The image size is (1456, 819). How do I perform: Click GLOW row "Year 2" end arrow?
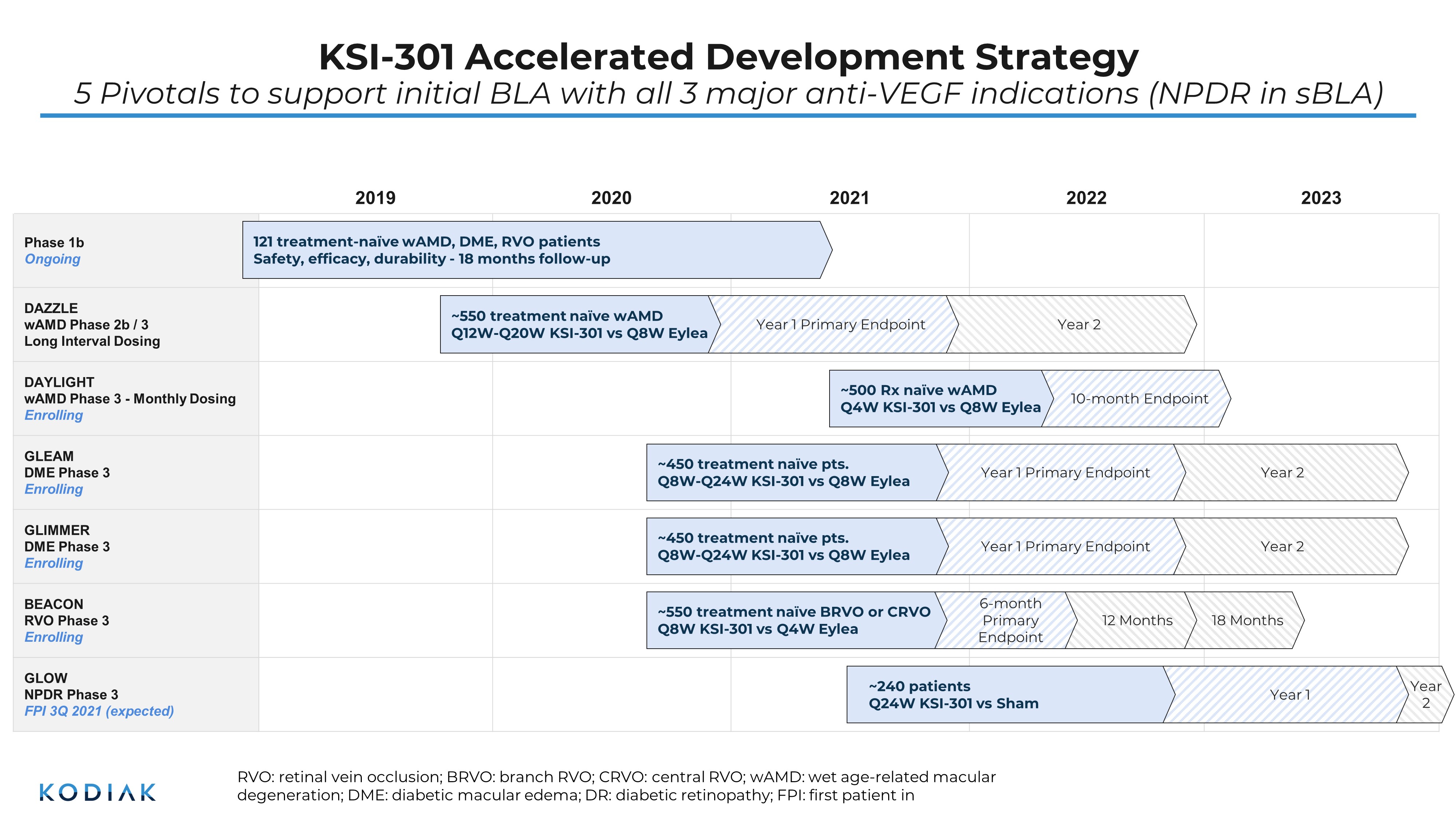[x=1425, y=695]
